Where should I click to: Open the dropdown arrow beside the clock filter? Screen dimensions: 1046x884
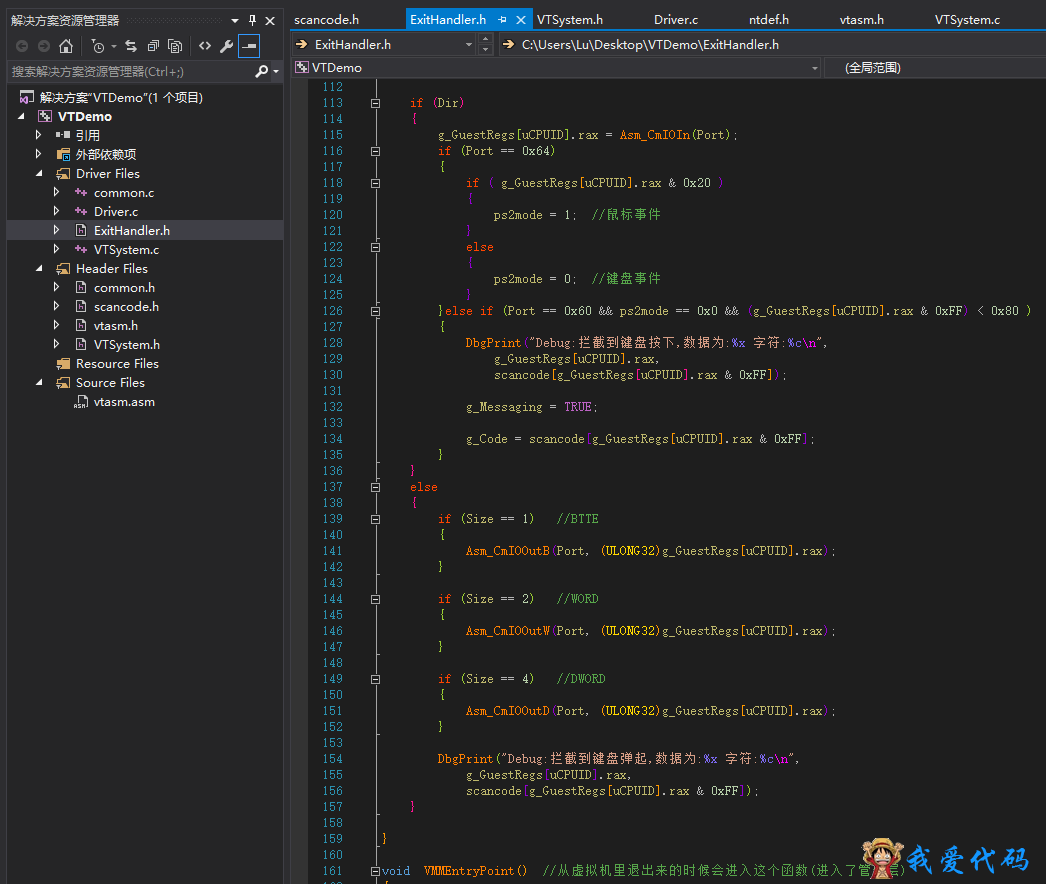[x=114, y=46]
